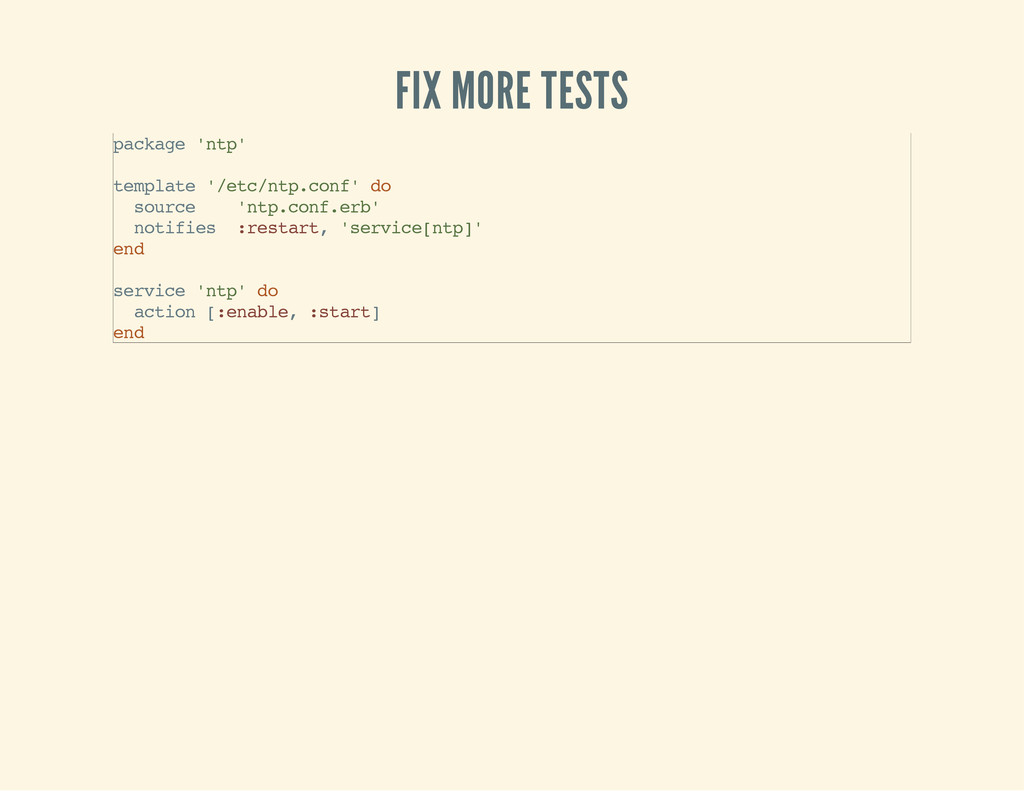Image resolution: width=1024 pixels, height=791 pixels.
Task: Select the 'ntp' string after service
Action: click(221, 291)
